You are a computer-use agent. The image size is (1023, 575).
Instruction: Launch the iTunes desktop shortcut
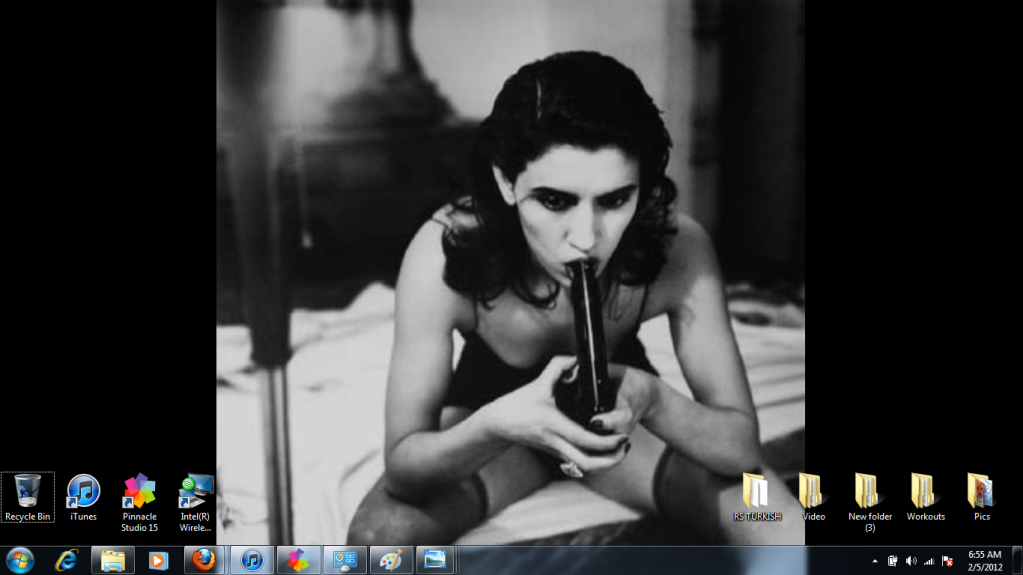[x=83, y=492]
